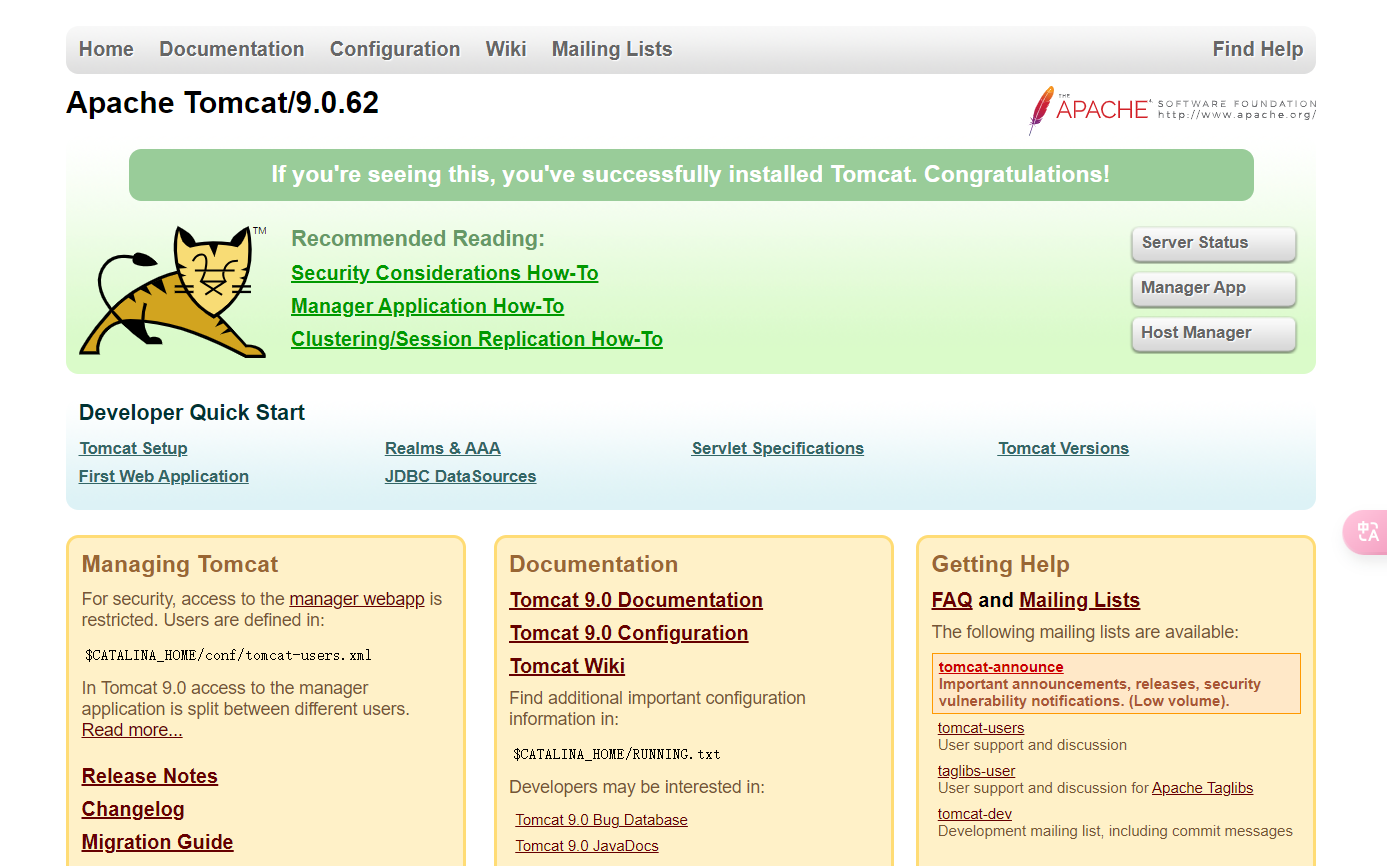1387x866 pixels.
Task: Open the Server Status button
Action: coord(1213,243)
